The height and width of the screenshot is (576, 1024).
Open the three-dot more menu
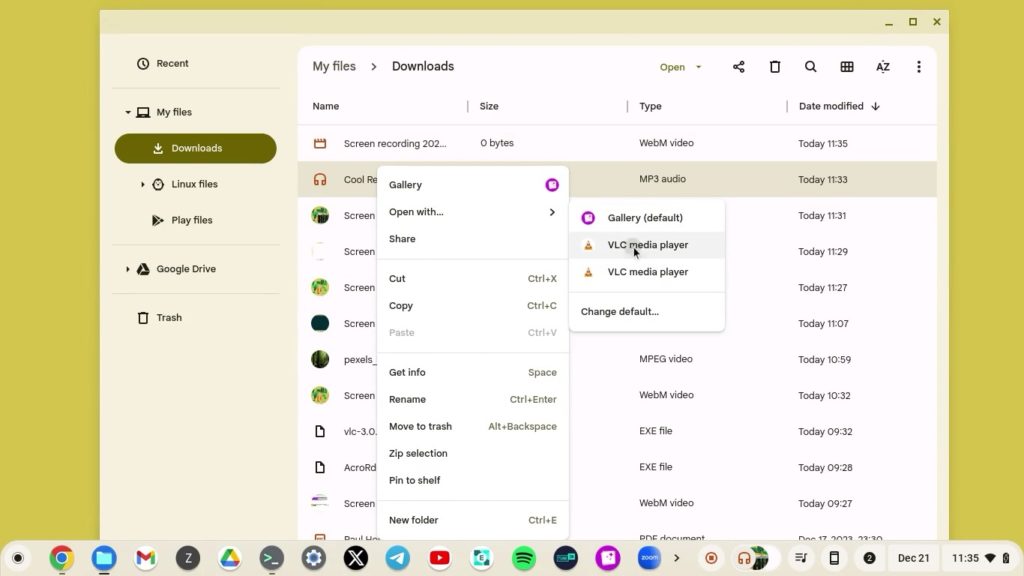(x=919, y=67)
